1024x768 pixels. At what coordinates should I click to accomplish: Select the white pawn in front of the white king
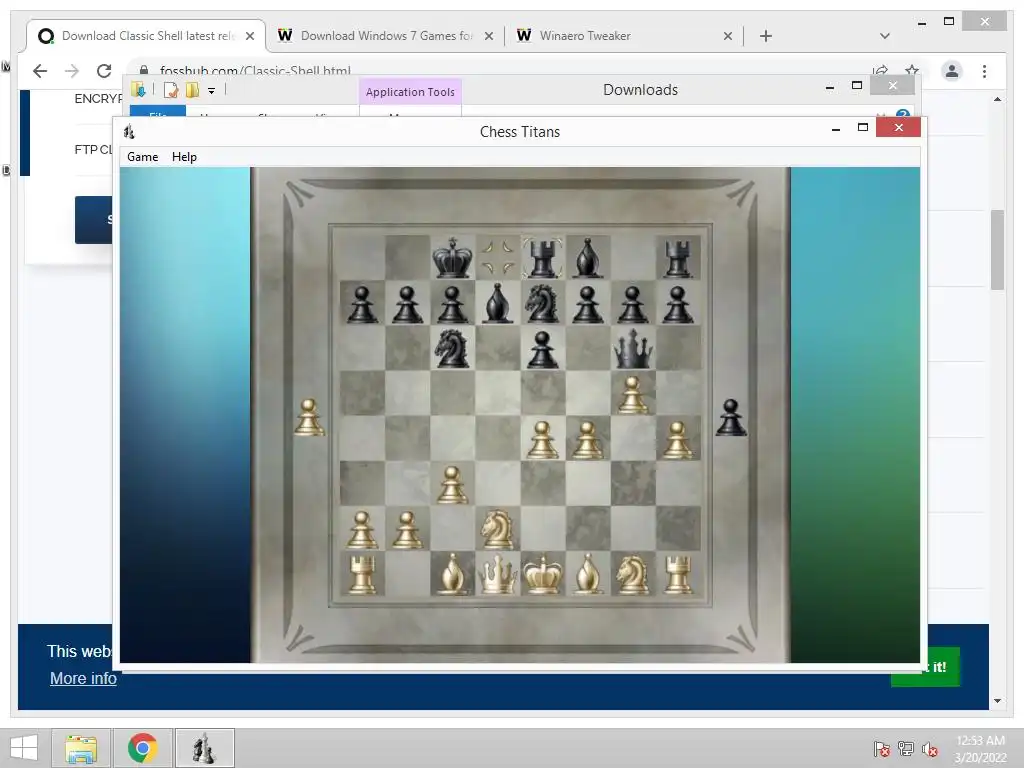[543, 440]
